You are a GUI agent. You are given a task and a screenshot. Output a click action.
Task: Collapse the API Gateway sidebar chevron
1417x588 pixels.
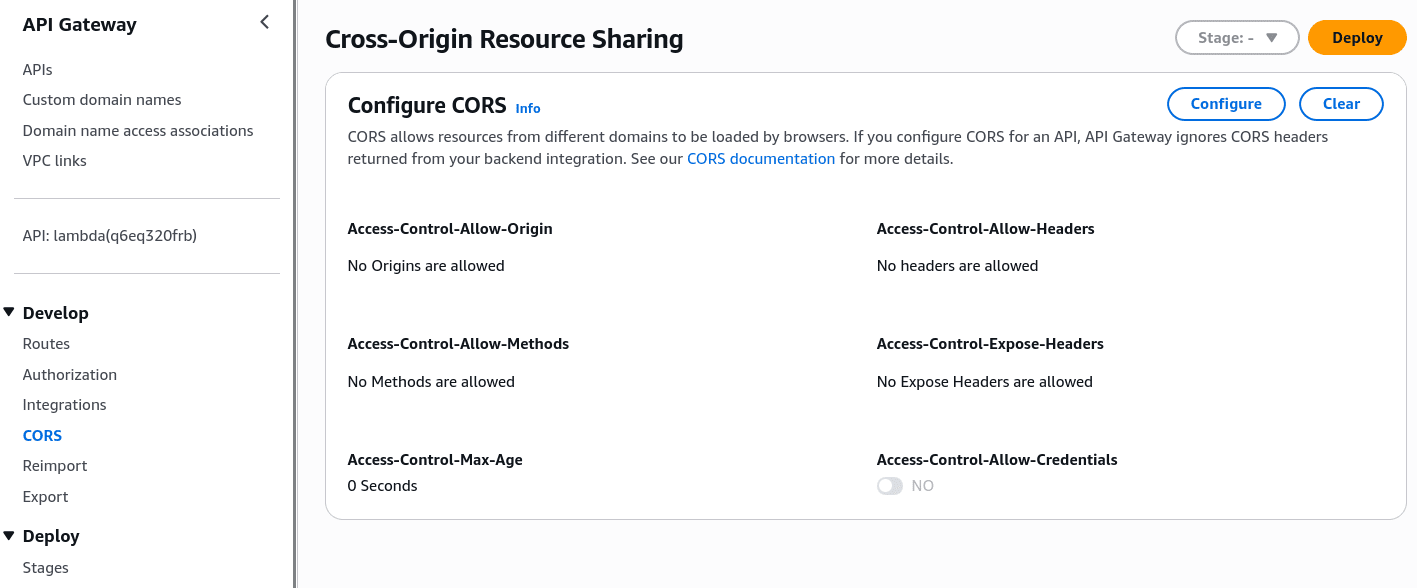[x=264, y=22]
